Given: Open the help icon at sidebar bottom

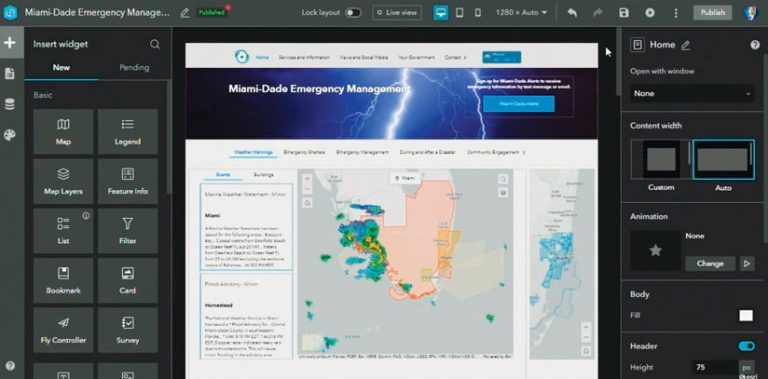Looking at the screenshot, I should (x=10, y=365).
